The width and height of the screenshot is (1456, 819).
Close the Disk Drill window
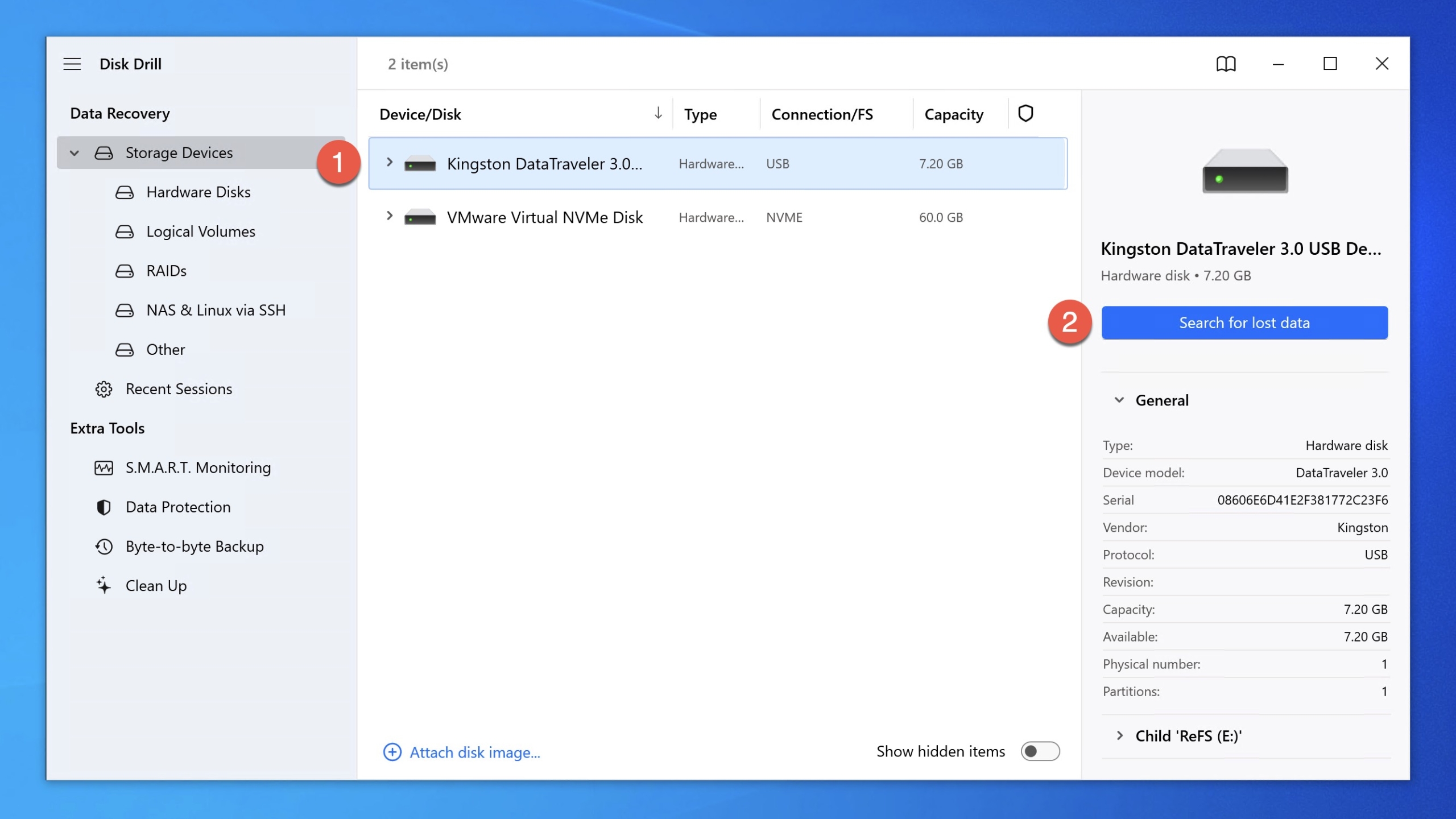1382,64
